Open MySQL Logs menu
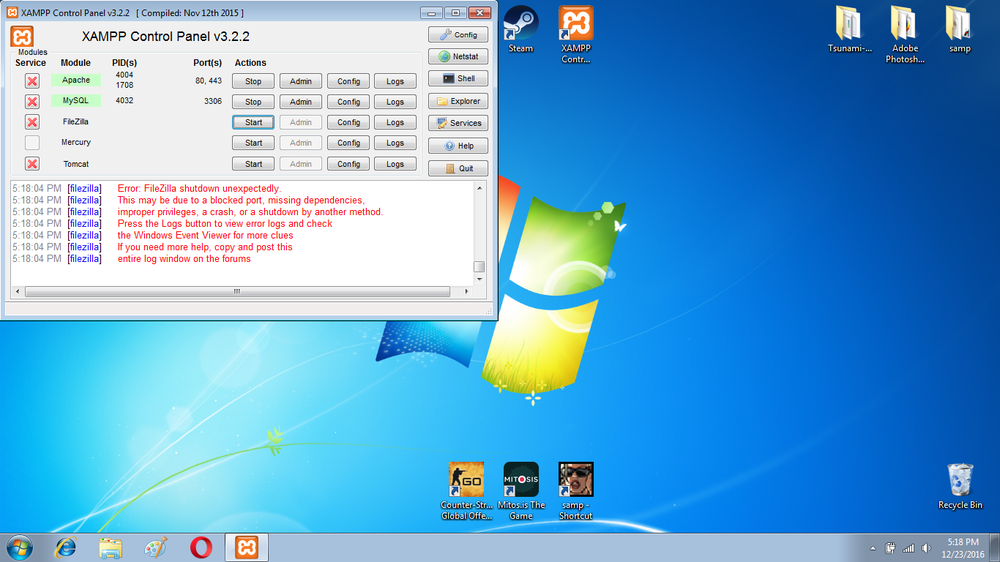 [395, 101]
